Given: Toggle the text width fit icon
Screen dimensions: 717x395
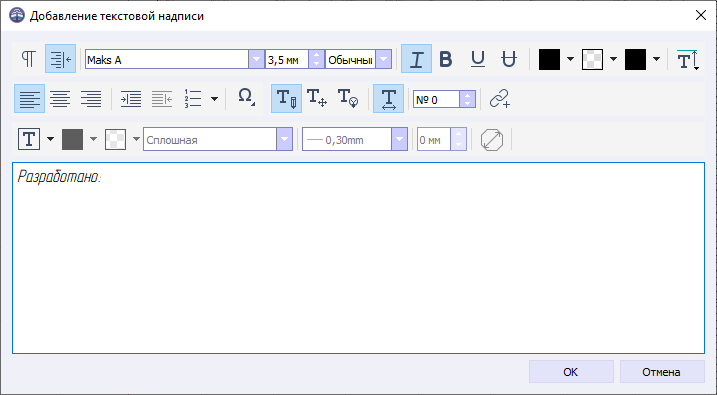Looking at the screenshot, I should tap(388, 98).
